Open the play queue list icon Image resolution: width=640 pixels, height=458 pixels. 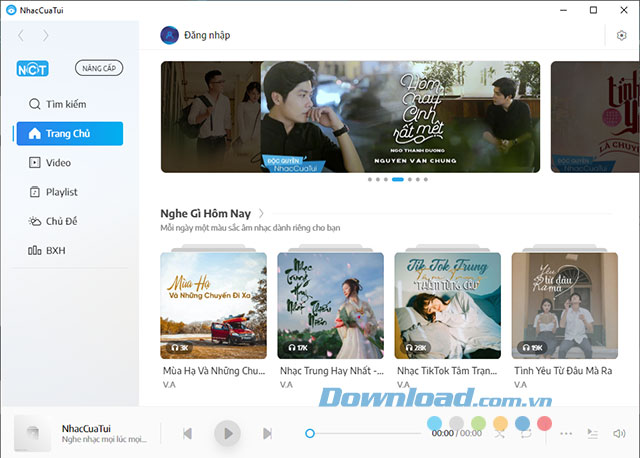pos(593,434)
